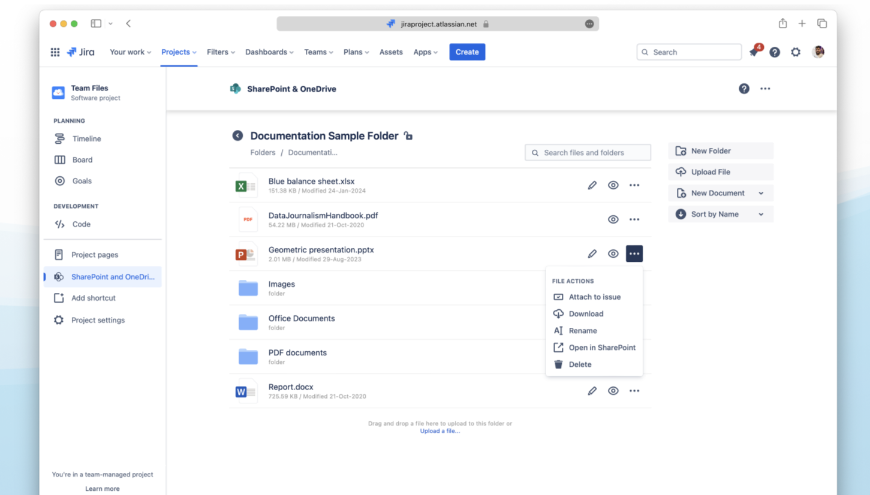
Task: Open the help icon in top navigation
Action: pyautogui.click(x=775, y=52)
